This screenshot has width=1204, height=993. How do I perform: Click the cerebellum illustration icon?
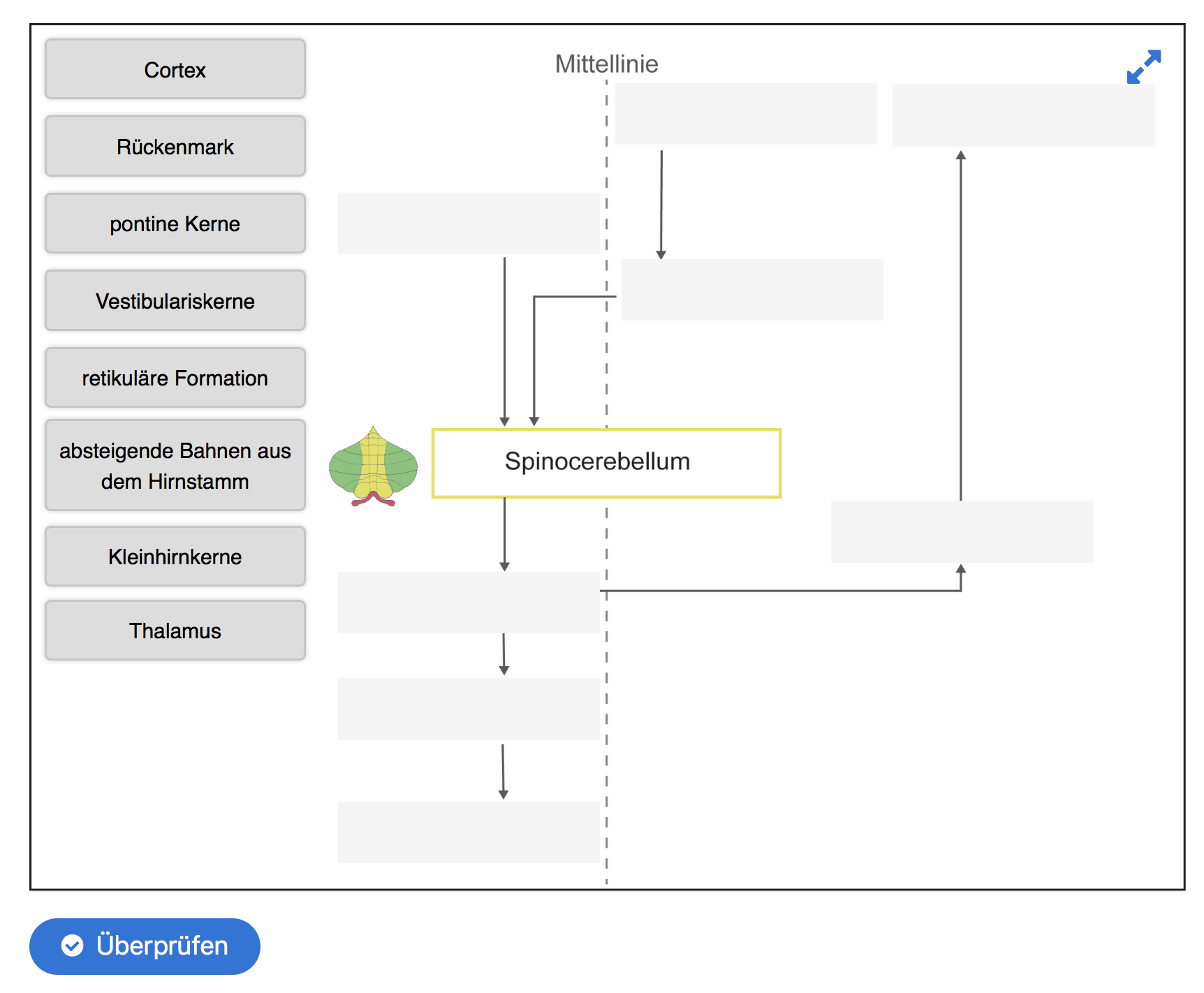point(374,466)
